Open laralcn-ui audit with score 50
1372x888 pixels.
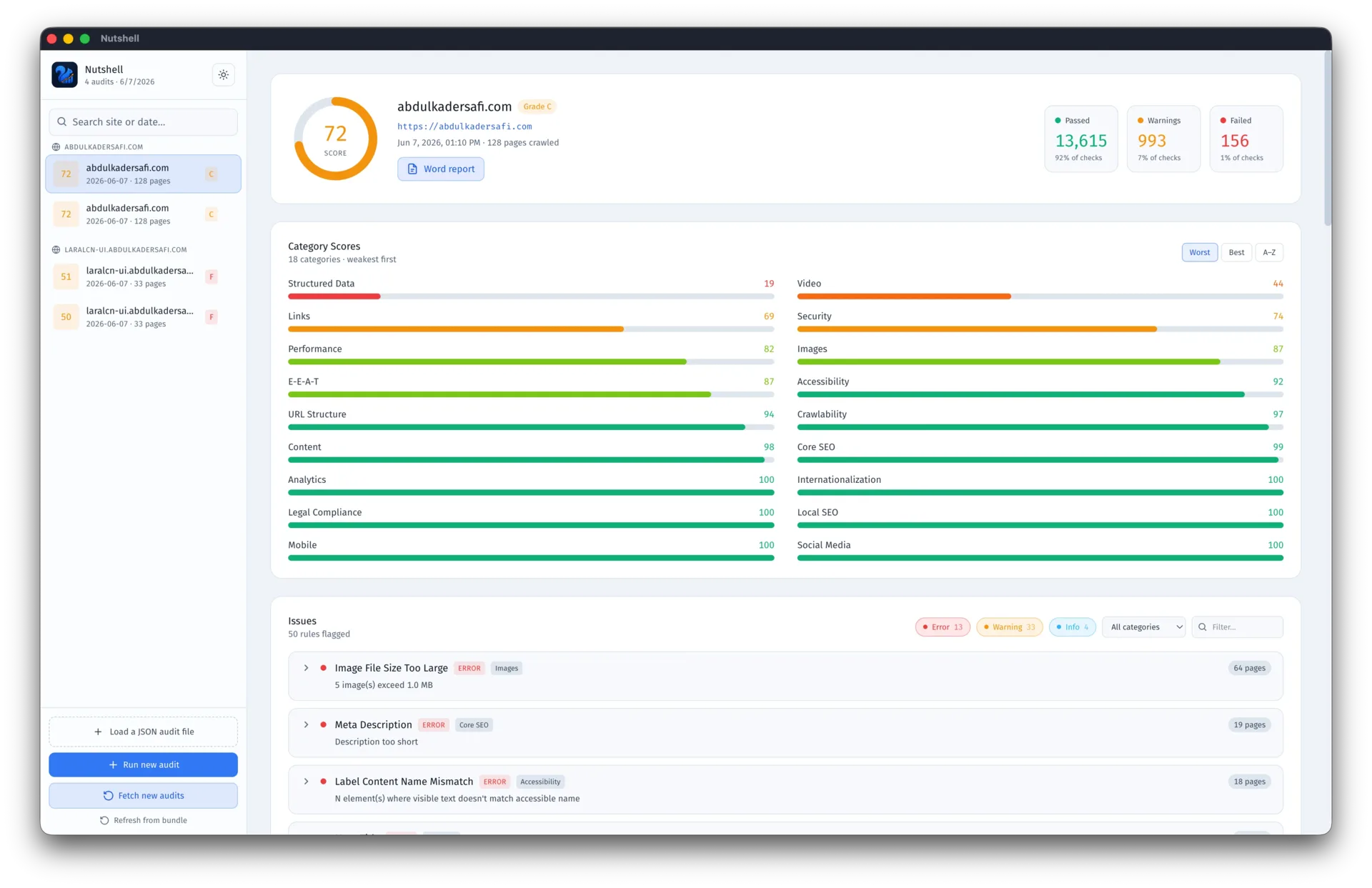143,316
